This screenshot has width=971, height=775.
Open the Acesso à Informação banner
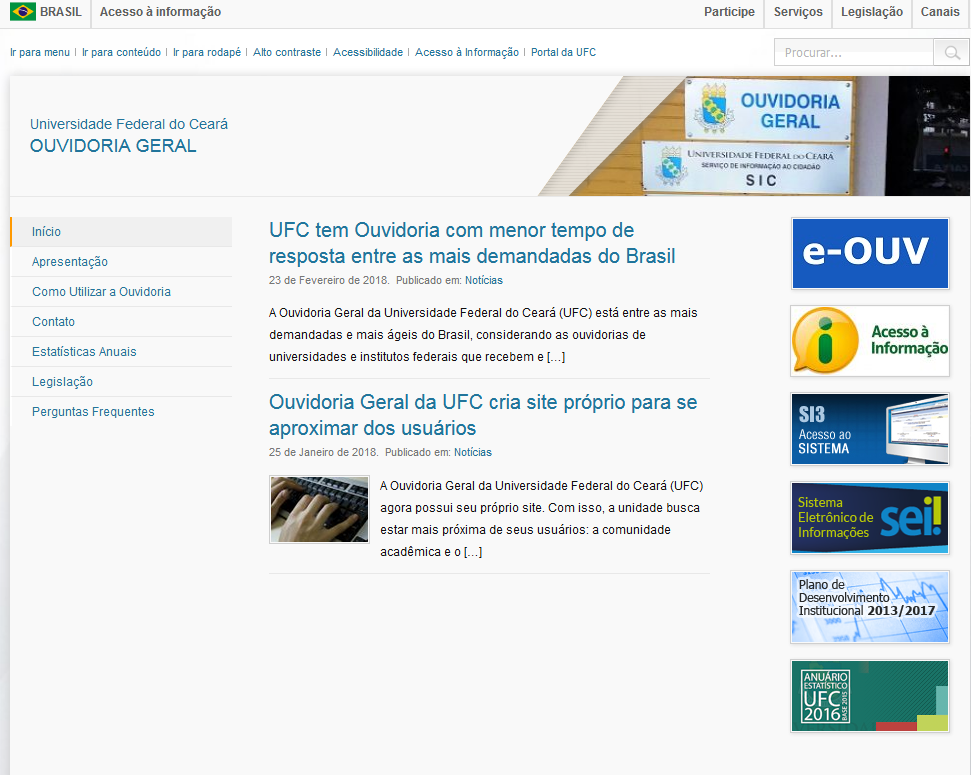coord(870,341)
